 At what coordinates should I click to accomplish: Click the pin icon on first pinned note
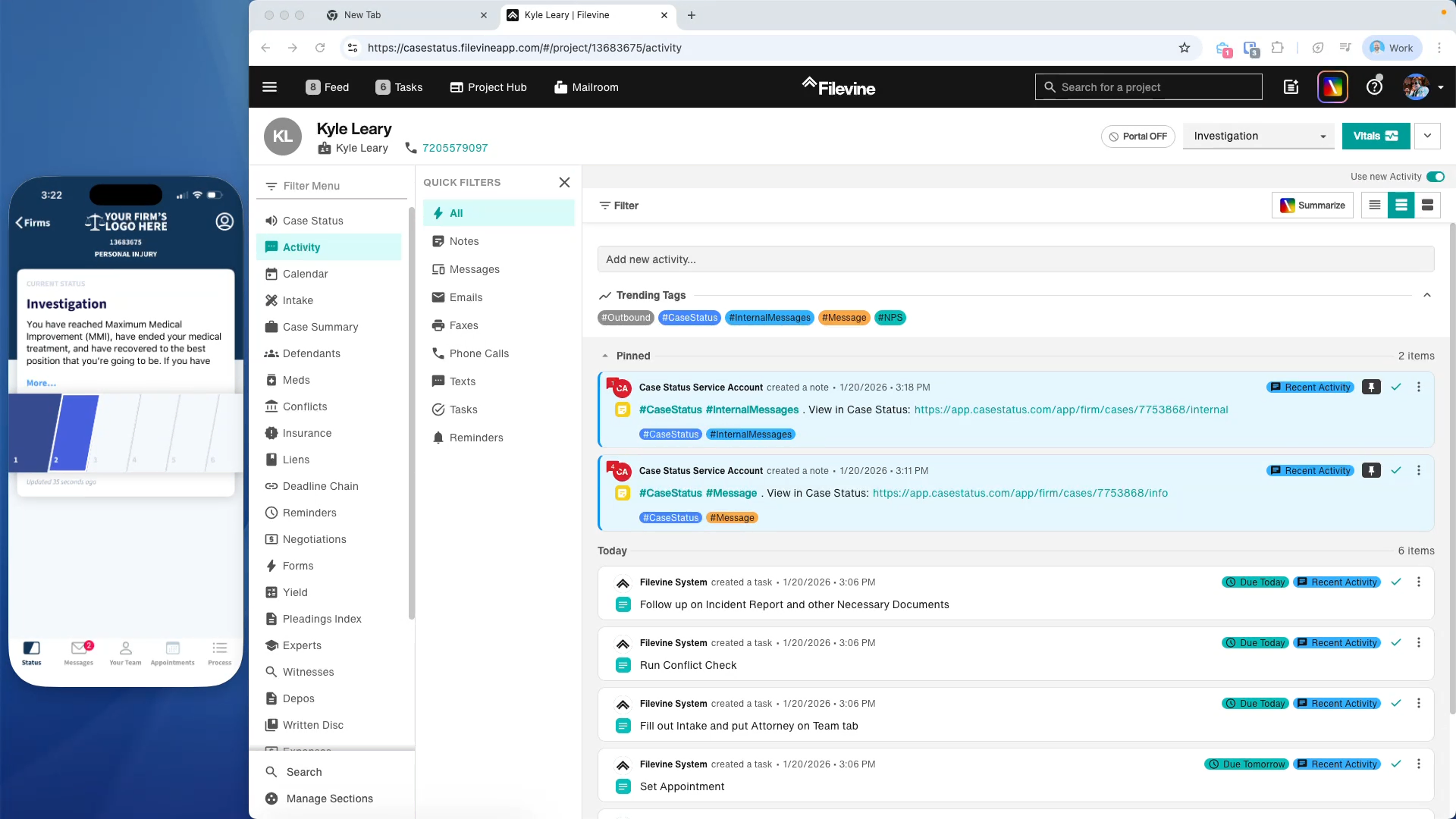pos(1370,388)
